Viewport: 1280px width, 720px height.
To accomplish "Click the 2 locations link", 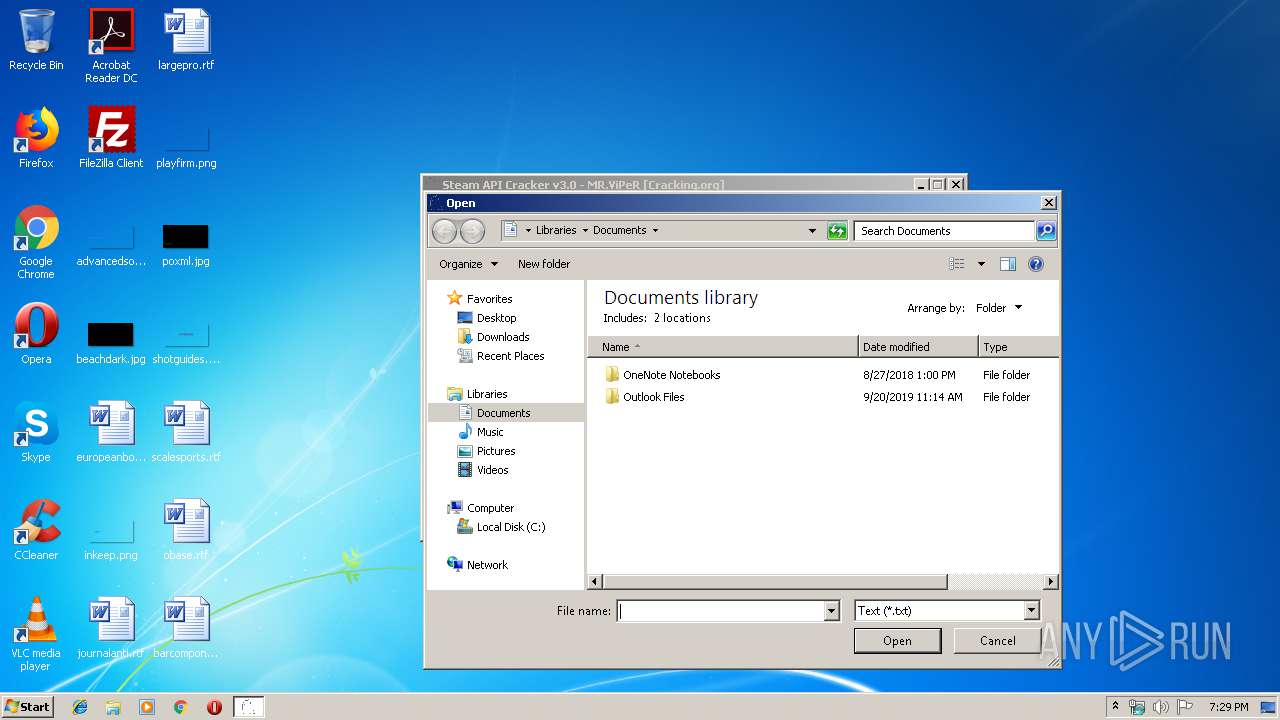I will tap(682, 318).
